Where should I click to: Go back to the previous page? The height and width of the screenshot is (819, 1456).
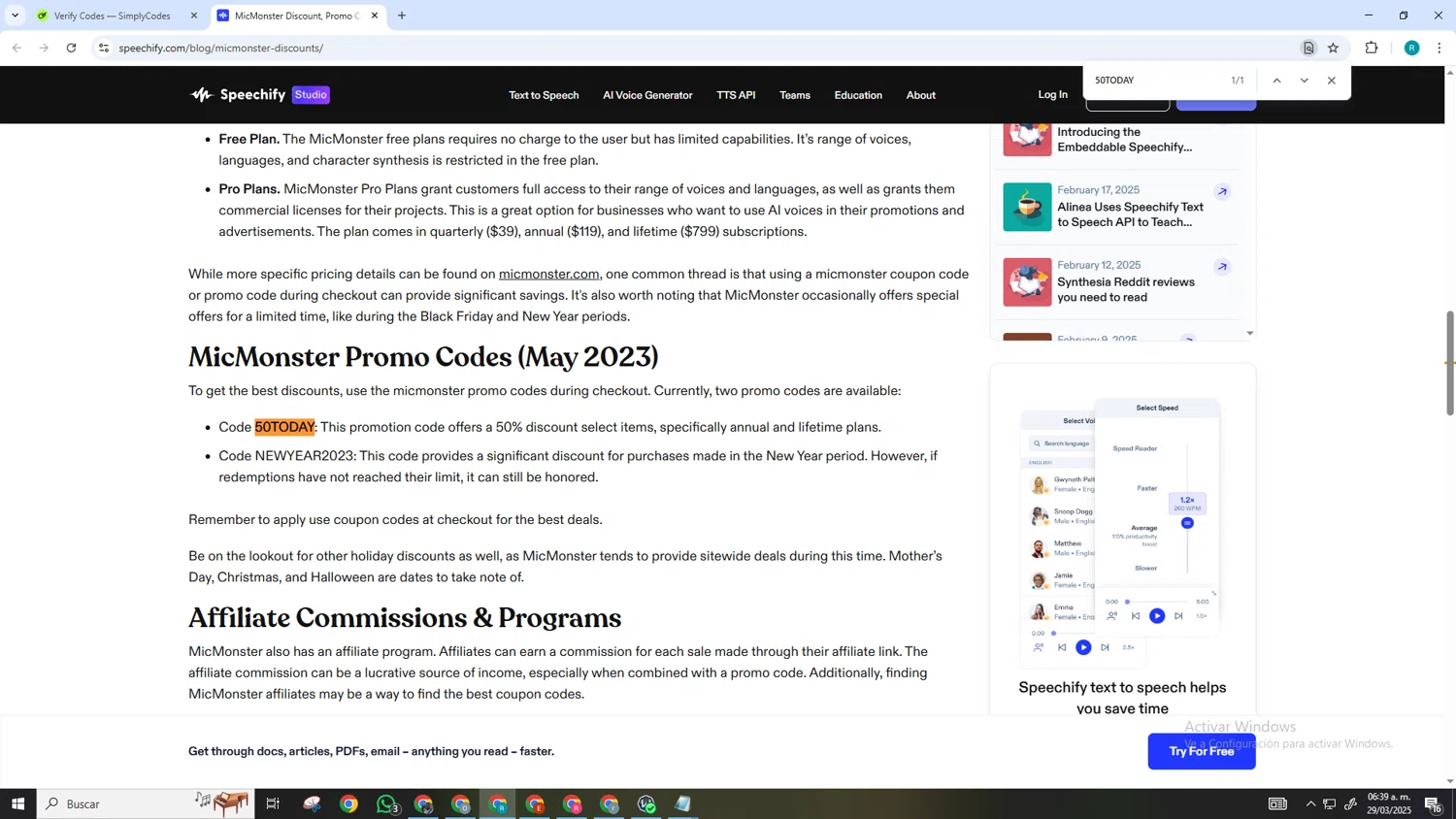point(17,48)
